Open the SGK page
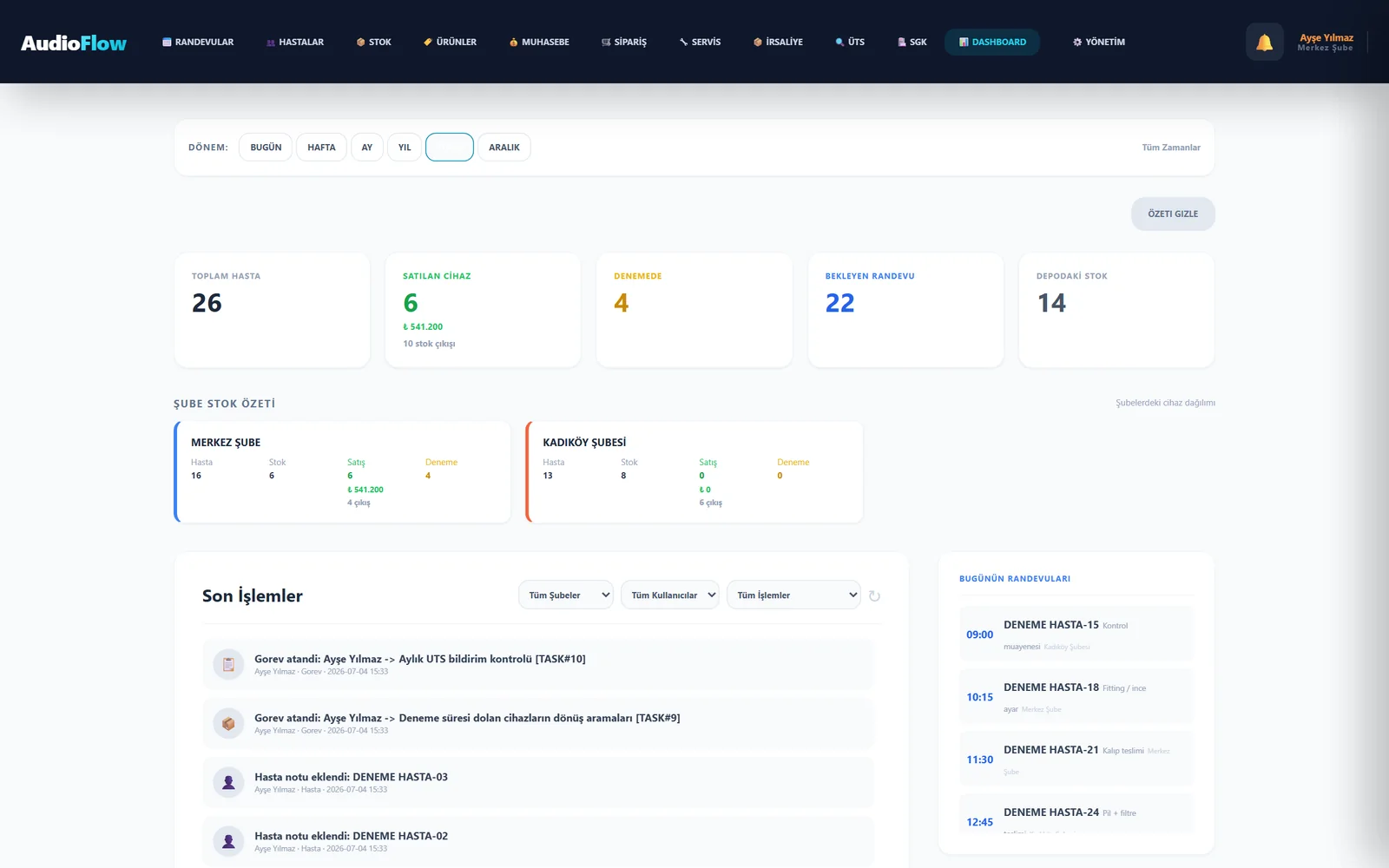 pyautogui.click(x=912, y=42)
